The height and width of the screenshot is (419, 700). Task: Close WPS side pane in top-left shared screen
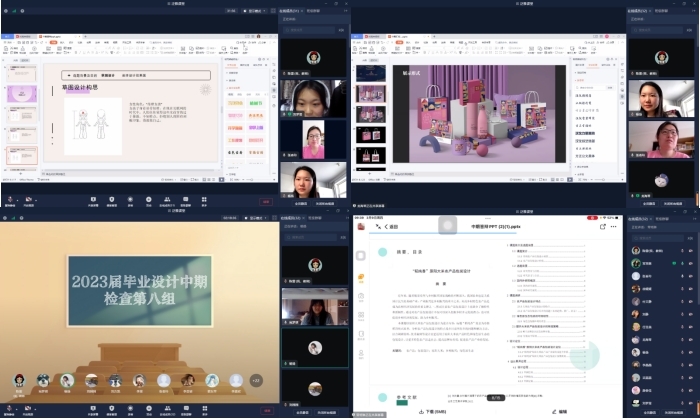pos(268,59)
